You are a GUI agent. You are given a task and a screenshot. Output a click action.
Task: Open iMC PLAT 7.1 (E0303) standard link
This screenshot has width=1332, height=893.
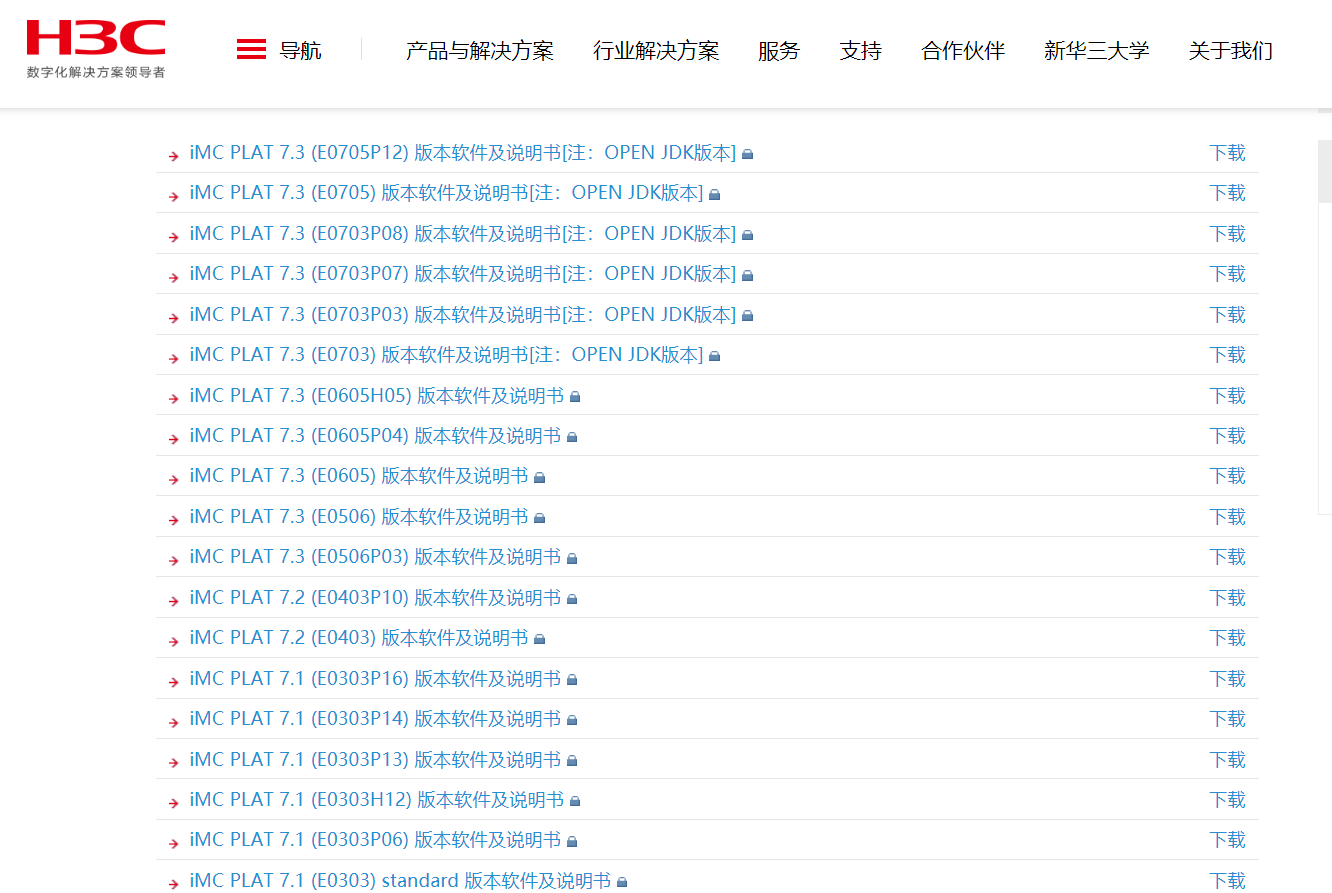[400, 881]
